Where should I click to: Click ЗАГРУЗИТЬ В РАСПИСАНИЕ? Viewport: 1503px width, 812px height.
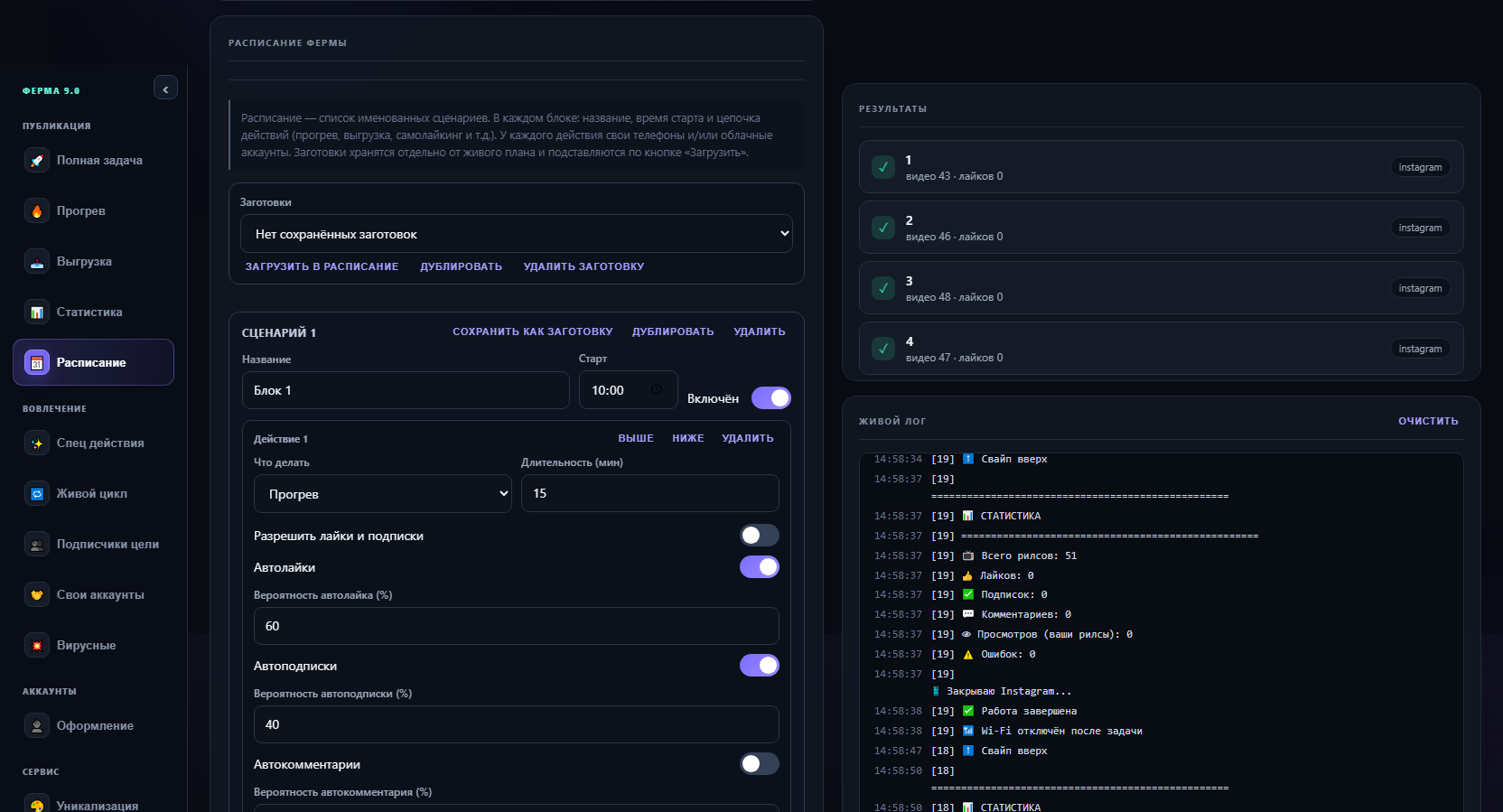322,267
